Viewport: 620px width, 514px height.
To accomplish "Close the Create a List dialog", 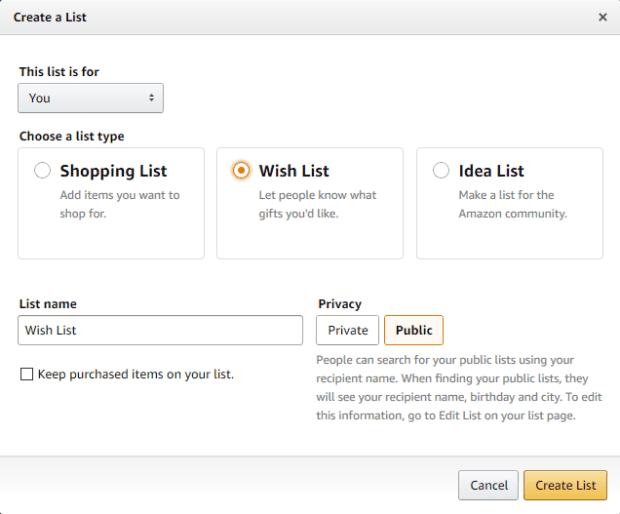I will [x=602, y=17].
